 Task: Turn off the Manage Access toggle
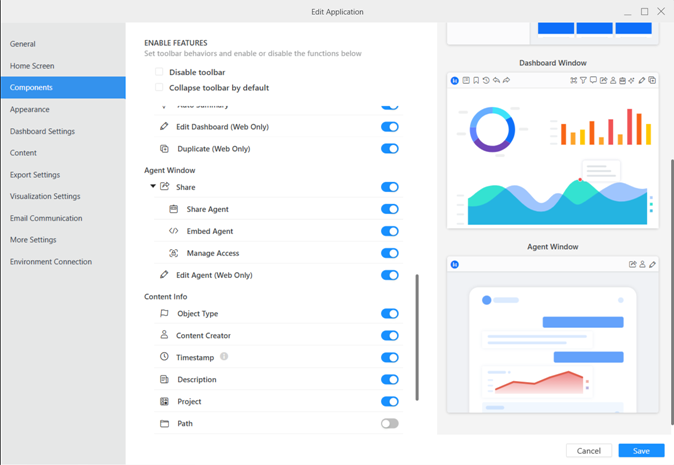[x=389, y=253]
